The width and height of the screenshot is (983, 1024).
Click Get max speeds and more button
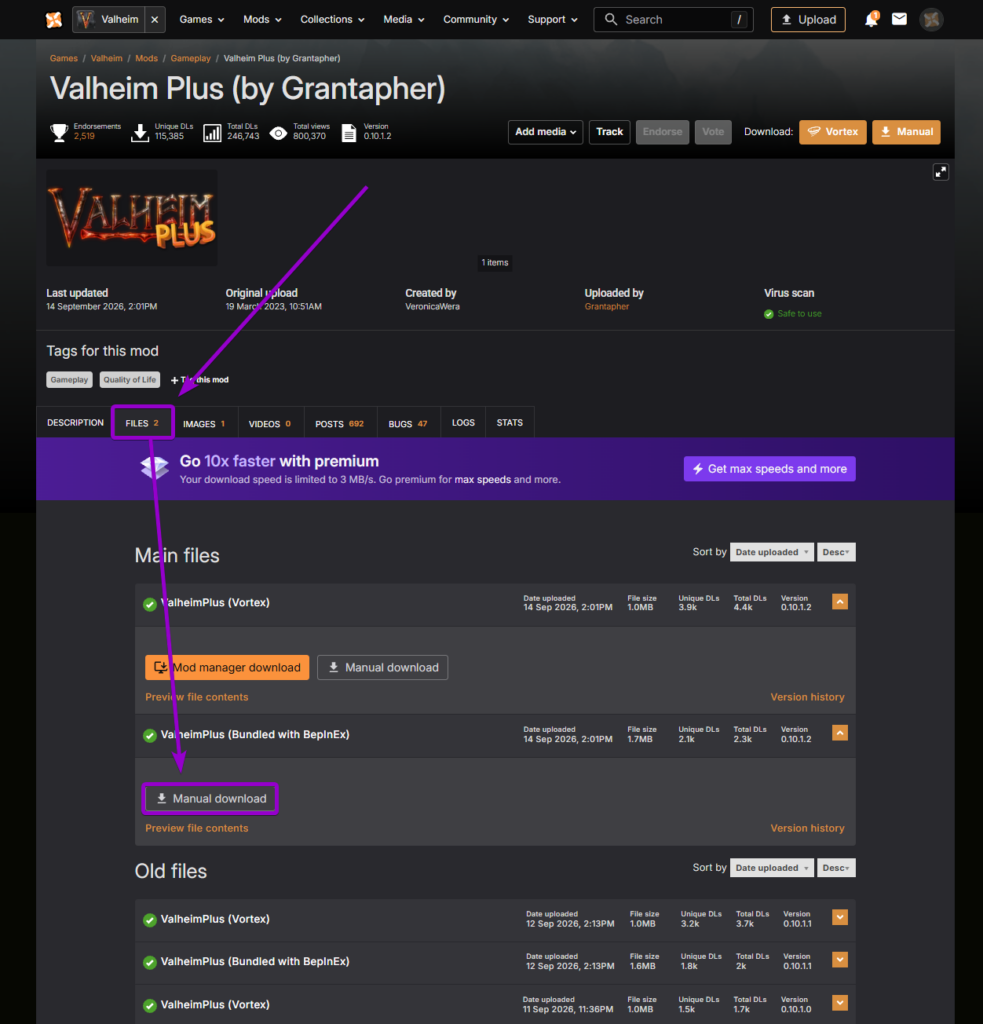click(x=769, y=469)
